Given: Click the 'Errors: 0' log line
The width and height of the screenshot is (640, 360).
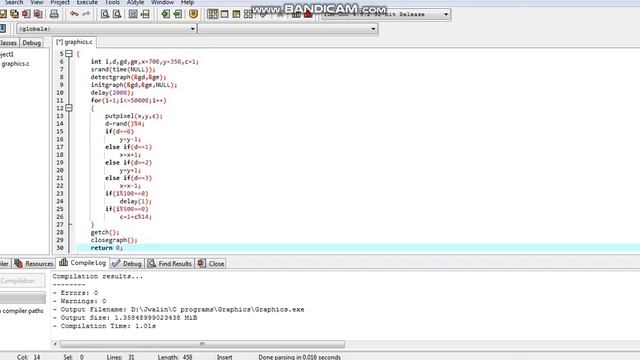Looking at the screenshot, I should 76,293.
